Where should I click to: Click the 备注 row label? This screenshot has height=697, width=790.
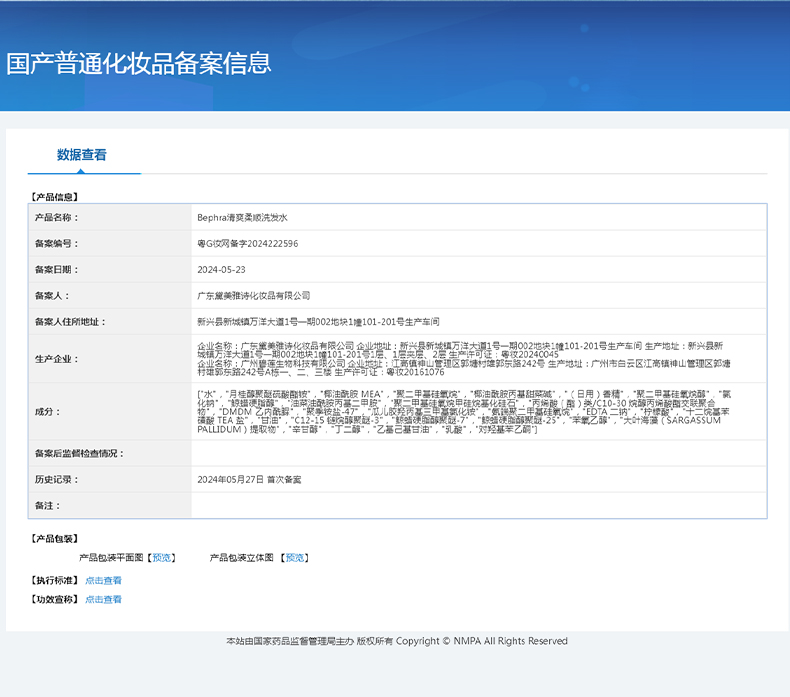click(x=48, y=506)
